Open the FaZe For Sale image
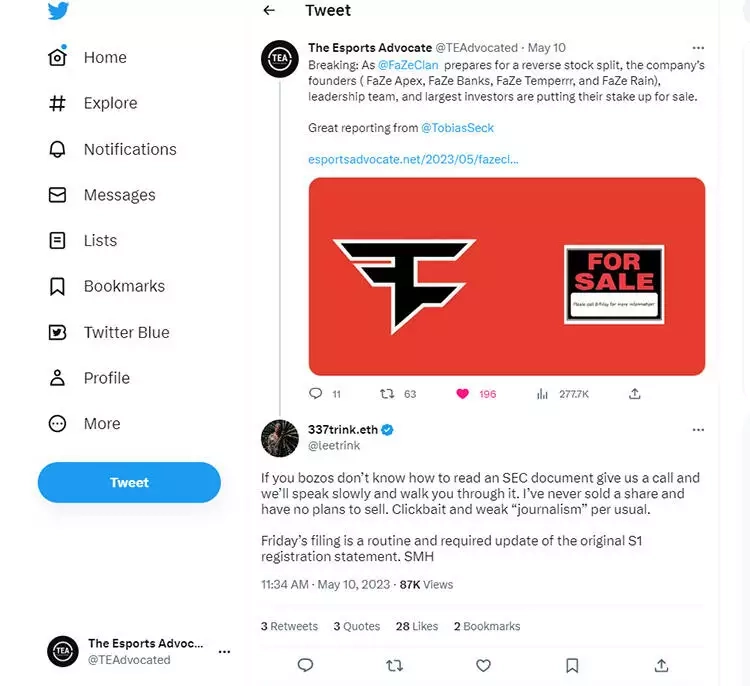 [x=506, y=277]
